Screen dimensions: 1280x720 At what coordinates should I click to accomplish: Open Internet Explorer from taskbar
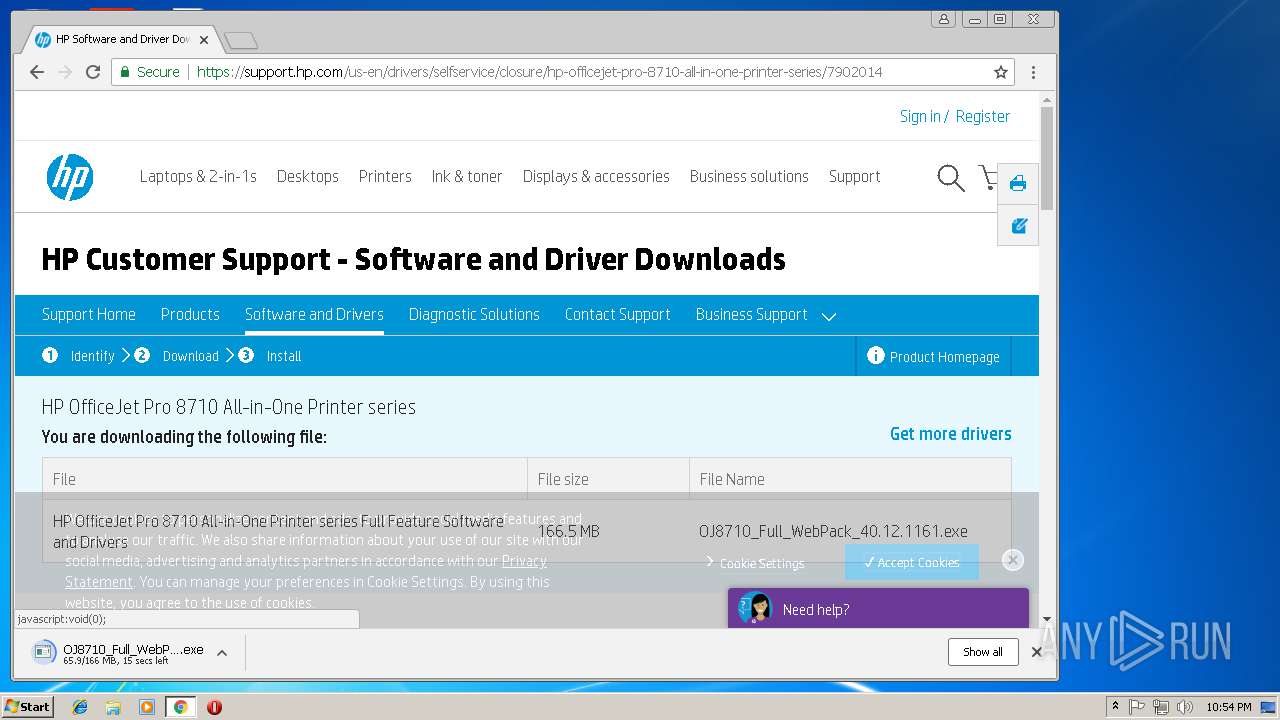coord(80,707)
